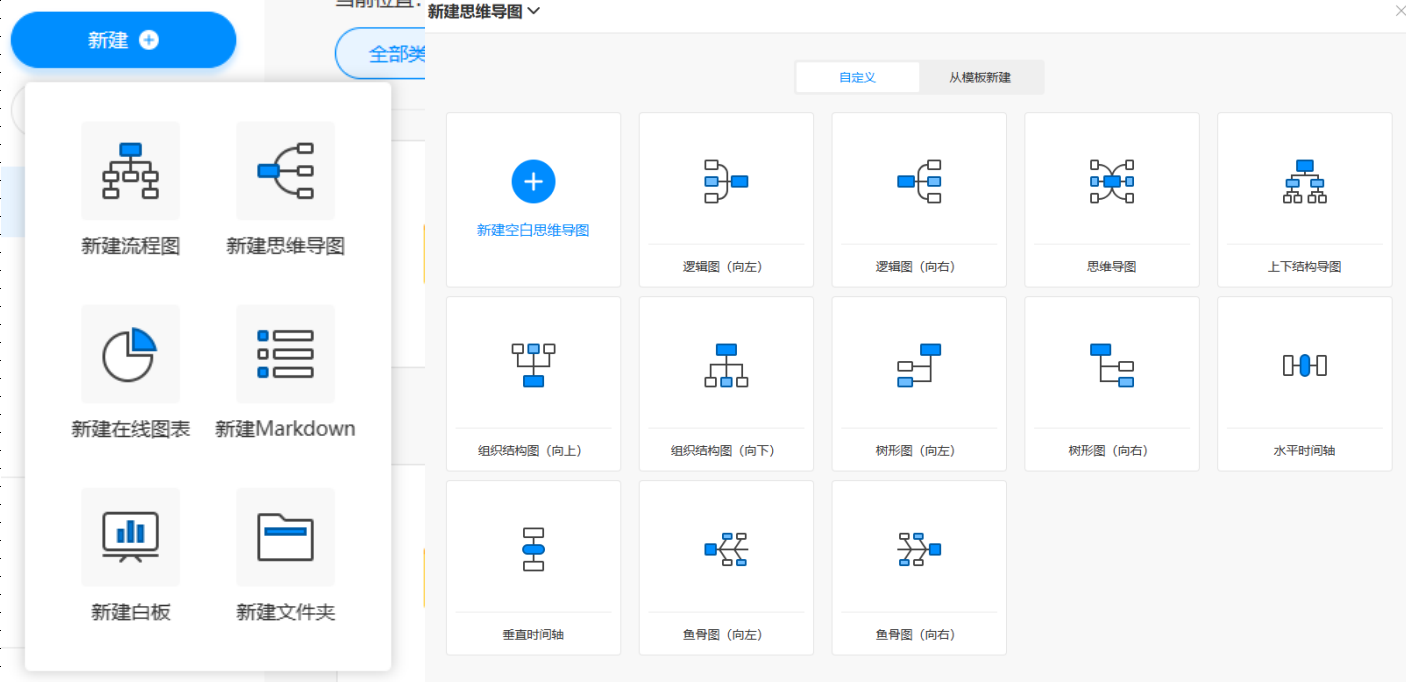The height and width of the screenshot is (682, 1406).
Task: Choose the 新建Markdown list icon
Action: coord(286,354)
